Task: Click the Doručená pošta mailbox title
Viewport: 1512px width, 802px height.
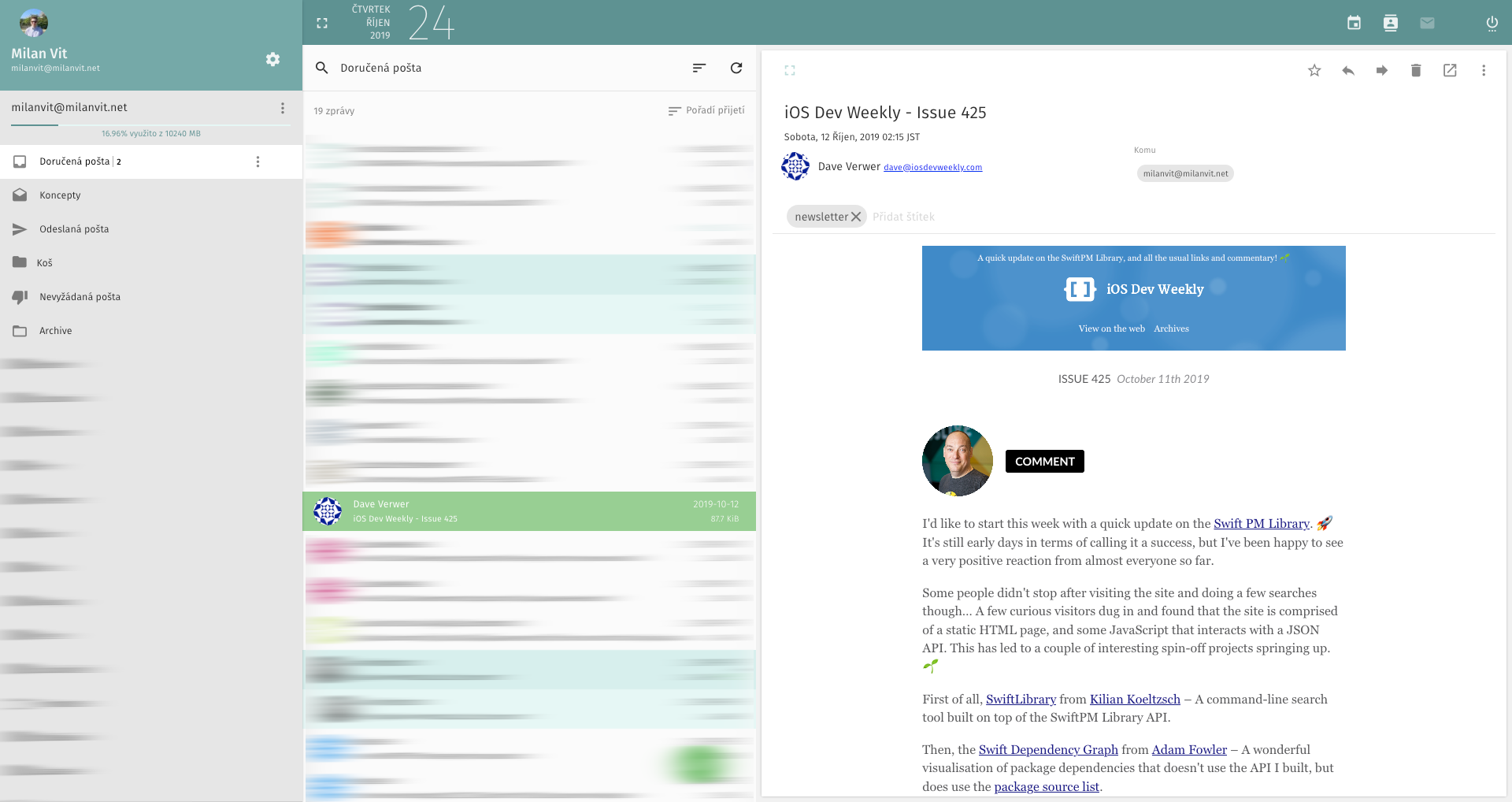Action: (x=381, y=68)
